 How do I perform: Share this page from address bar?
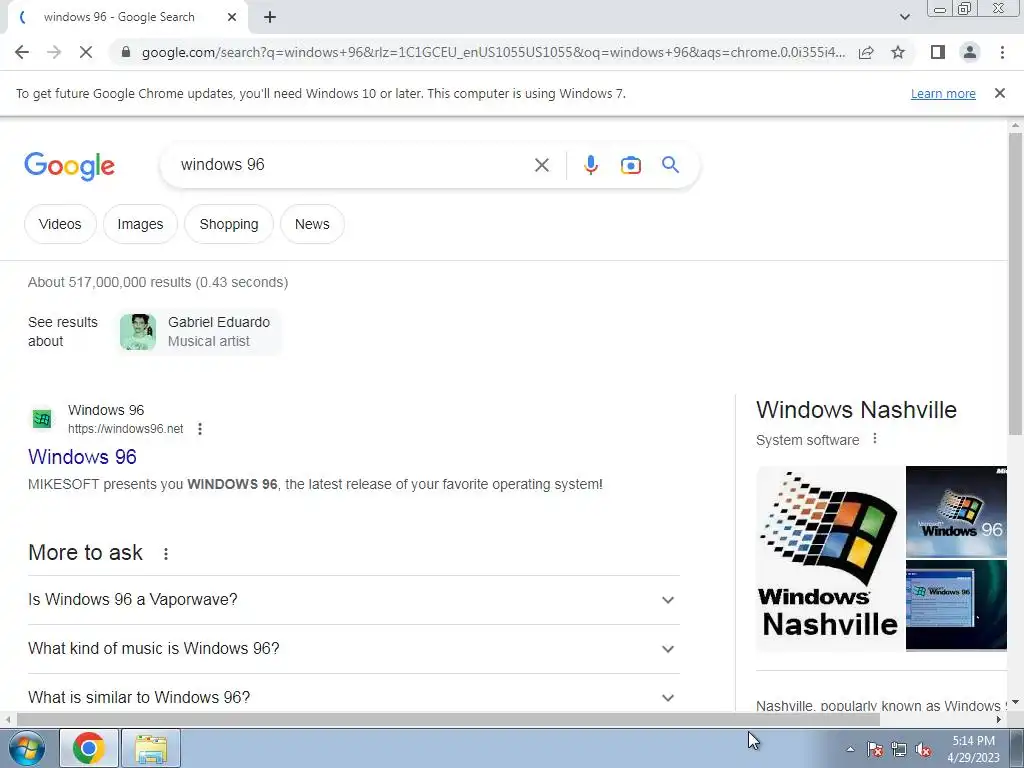tap(866, 52)
